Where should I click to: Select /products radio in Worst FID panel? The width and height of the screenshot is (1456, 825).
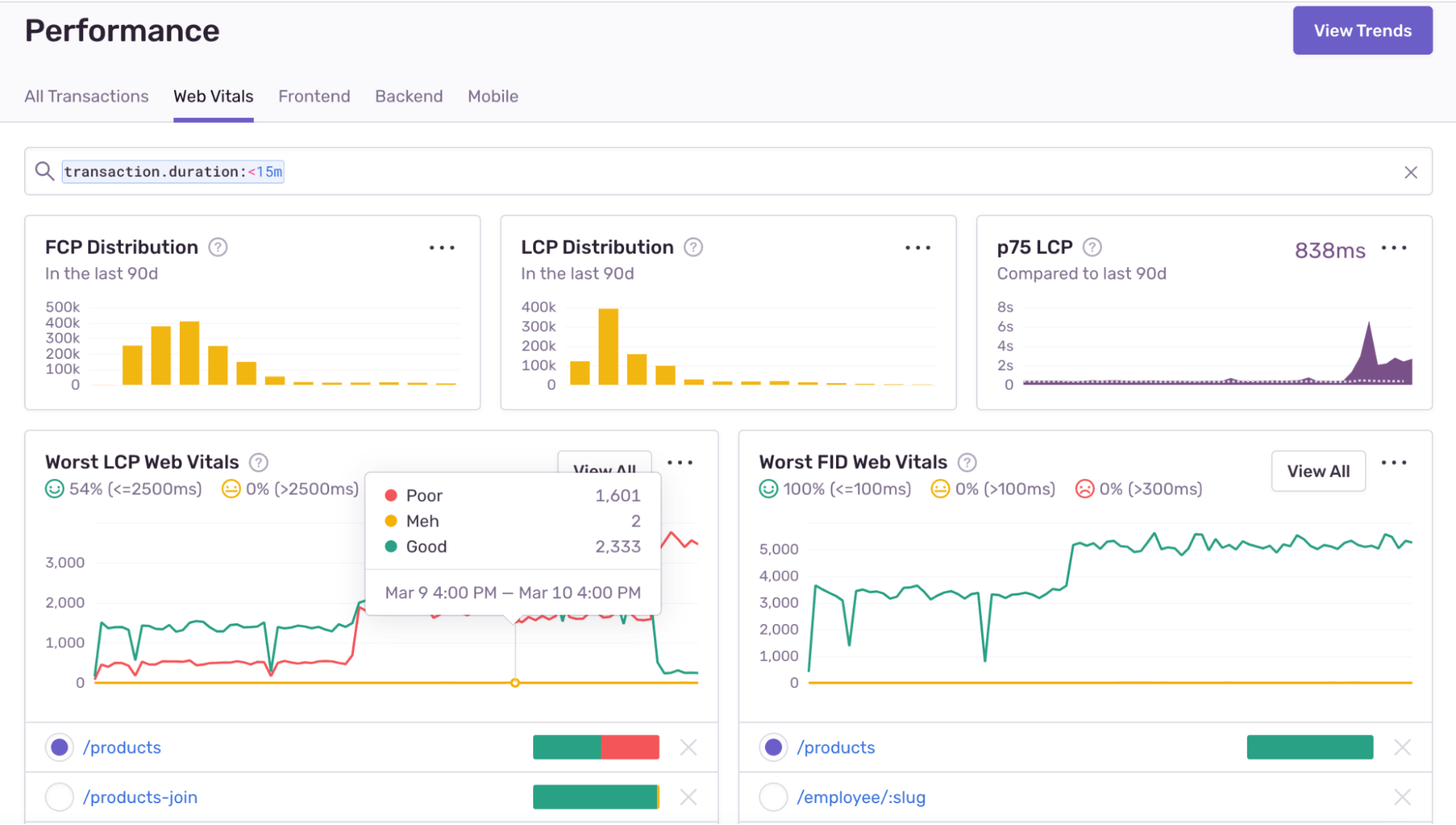point(774,747)
